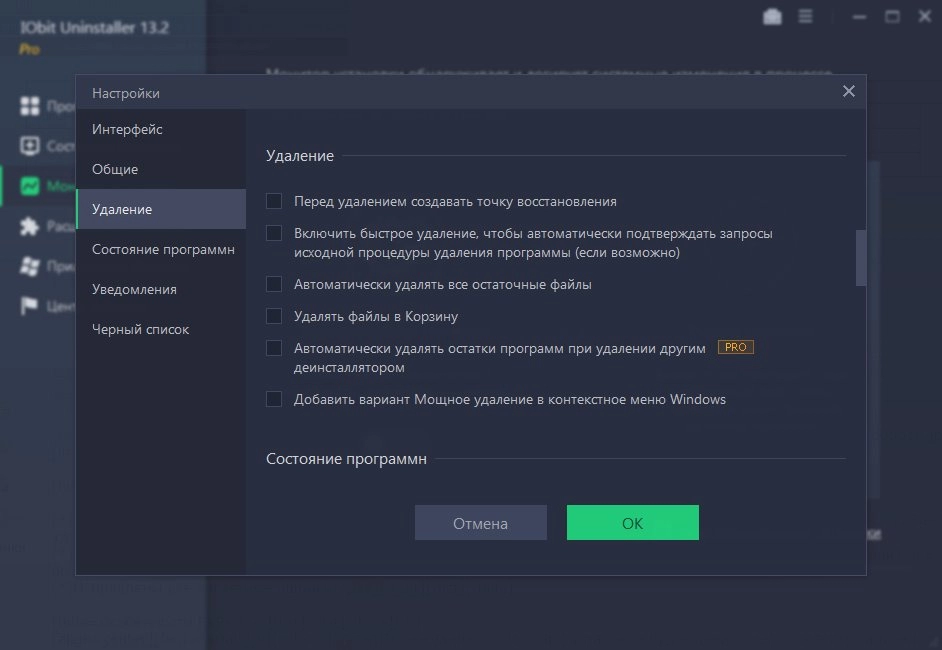Check Автоматически удалять все остаточные файлы
The image size is (942, 650).
tap(274, 284)
